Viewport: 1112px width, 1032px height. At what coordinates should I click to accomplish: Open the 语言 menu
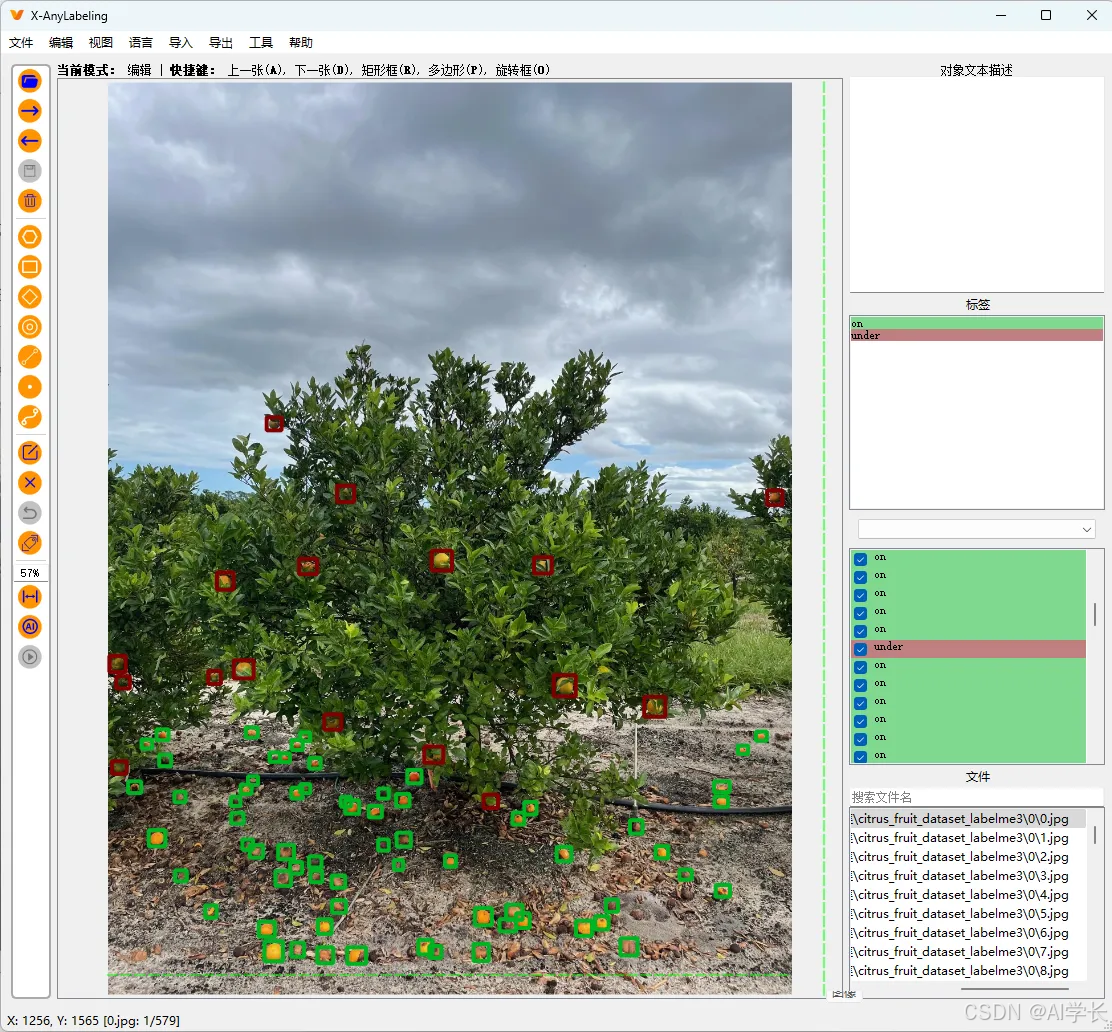point(140,43)
